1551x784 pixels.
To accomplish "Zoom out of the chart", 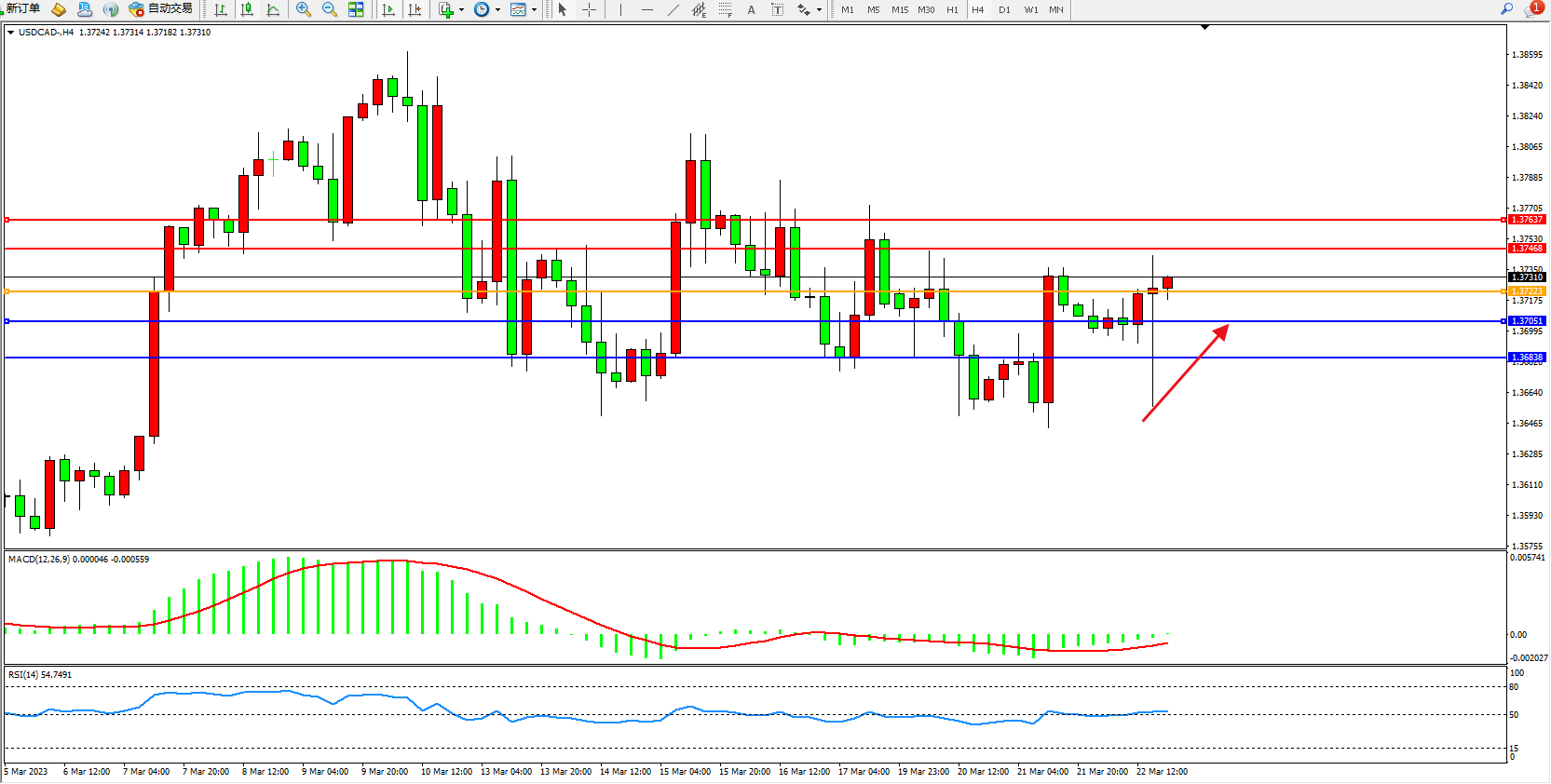I will (x=329, y=9).
